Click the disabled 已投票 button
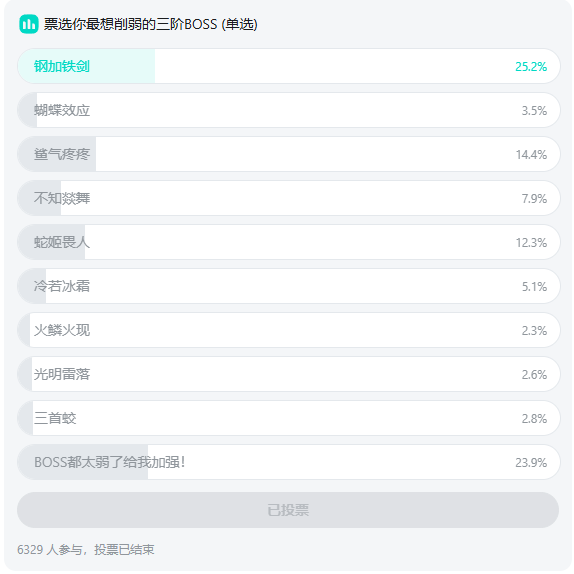This screenshot has height=574, width=574. click(x=288, y=510)
